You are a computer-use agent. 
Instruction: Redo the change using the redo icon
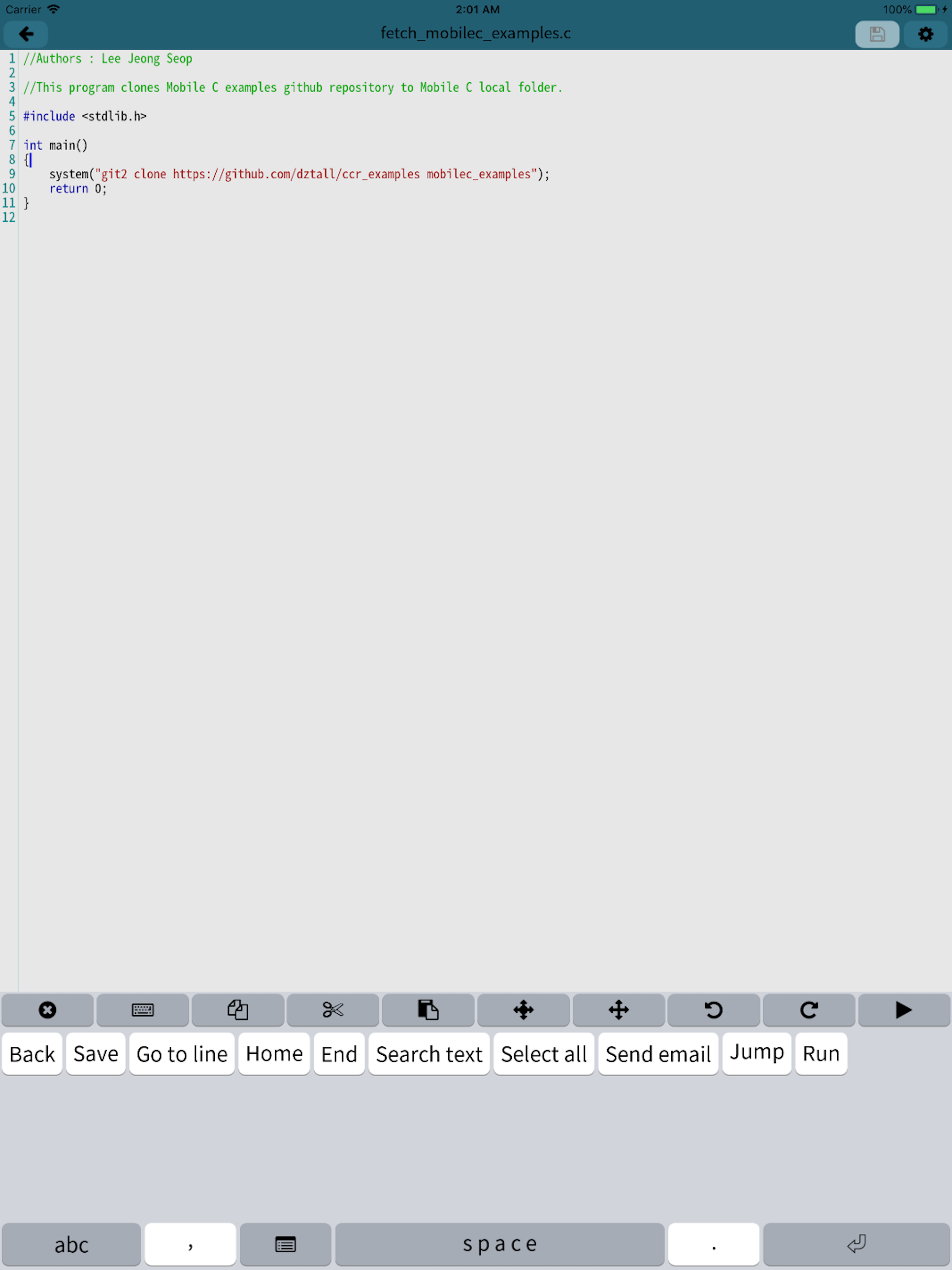[809, 1010]
